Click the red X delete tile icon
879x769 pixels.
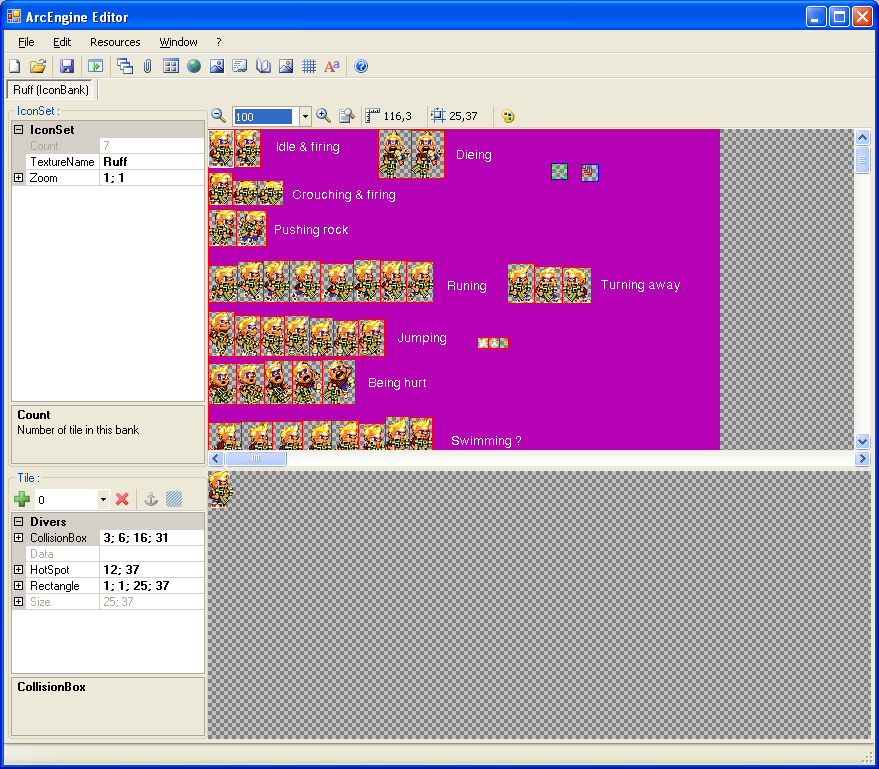pyautogui.click(x=122, y=499)
